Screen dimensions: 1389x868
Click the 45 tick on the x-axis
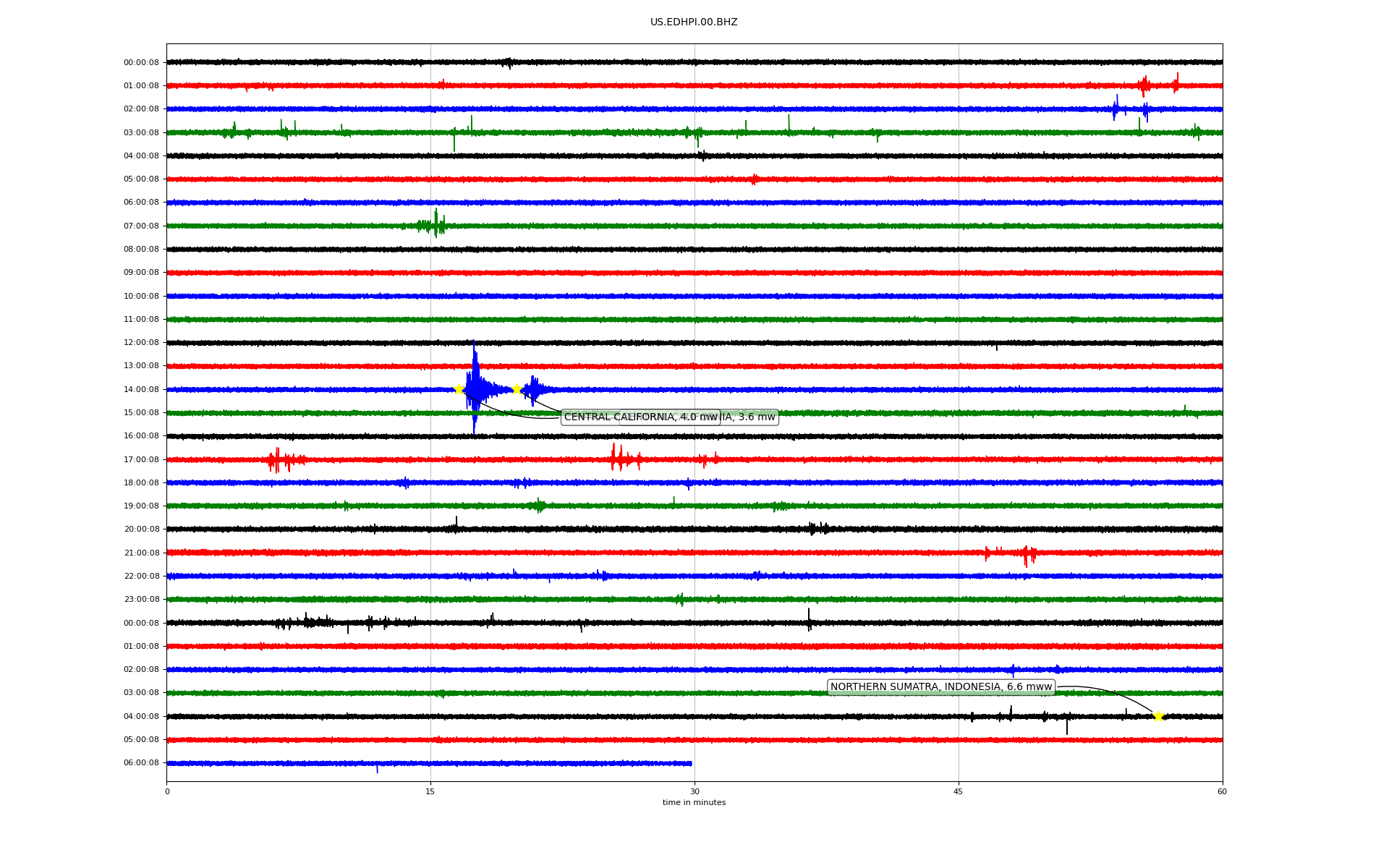959,791
